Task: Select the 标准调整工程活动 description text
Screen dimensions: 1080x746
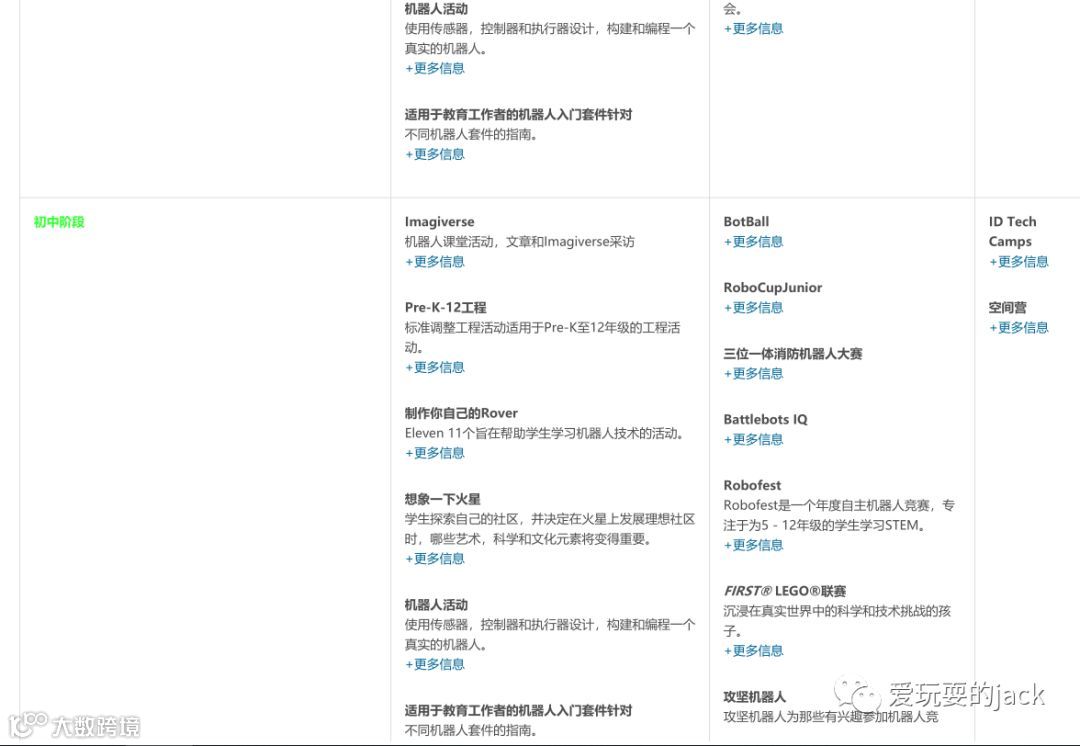Action: [542, 338]
